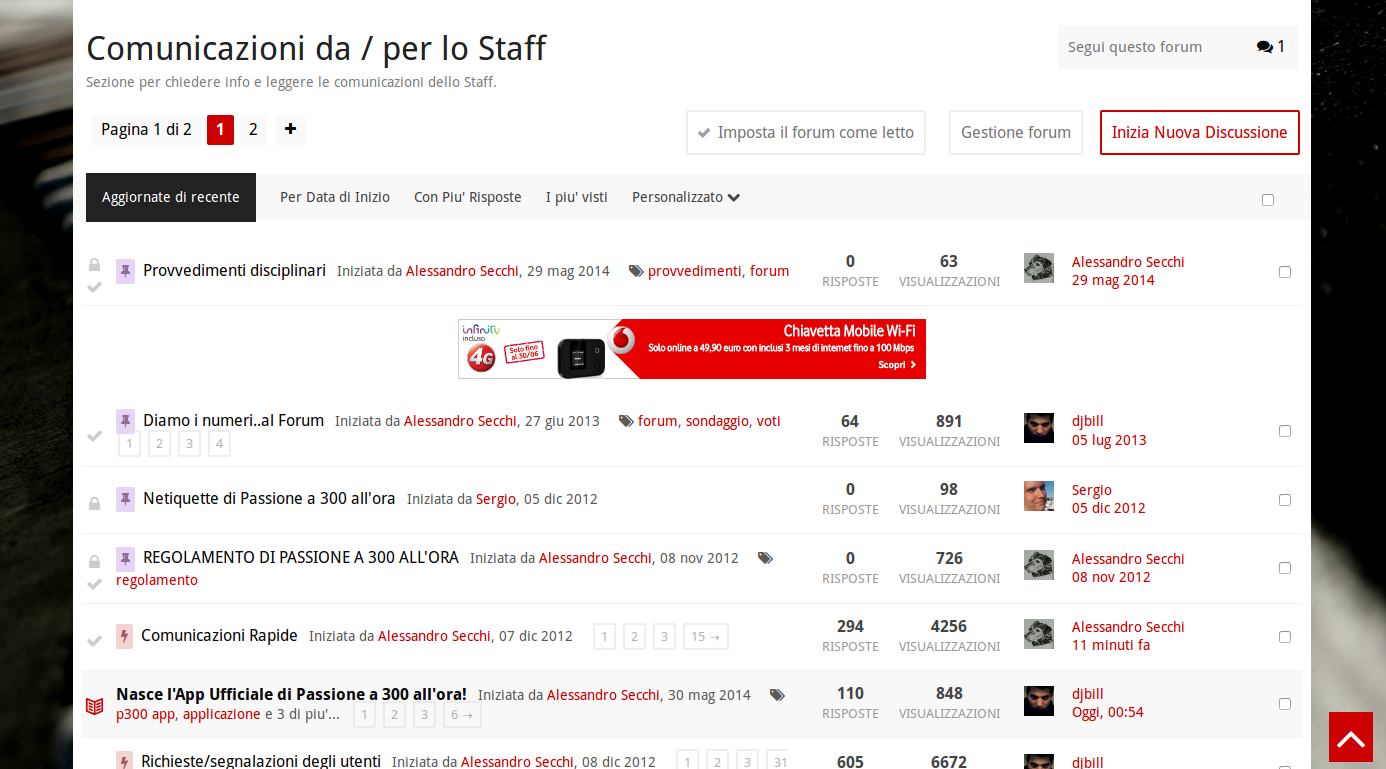Click the scroll-to-top arrow button
1386x769 pixels.
coord(1350,737)
